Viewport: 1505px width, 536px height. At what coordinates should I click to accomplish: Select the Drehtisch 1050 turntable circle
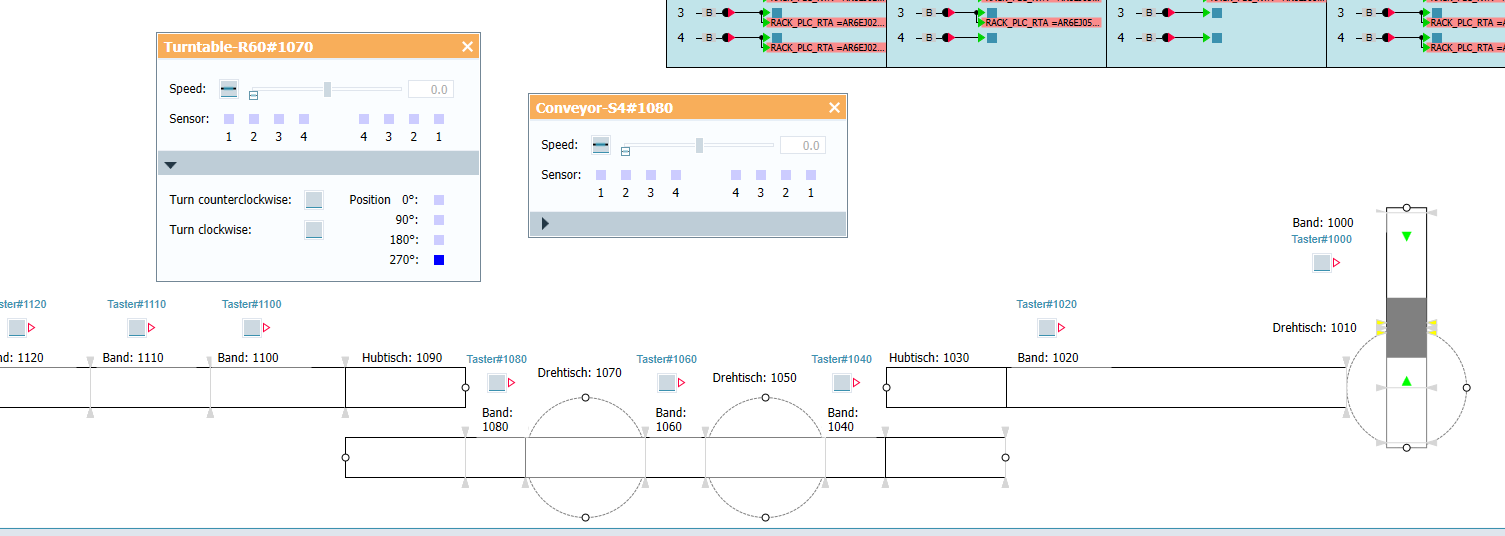tap(765, 457)
